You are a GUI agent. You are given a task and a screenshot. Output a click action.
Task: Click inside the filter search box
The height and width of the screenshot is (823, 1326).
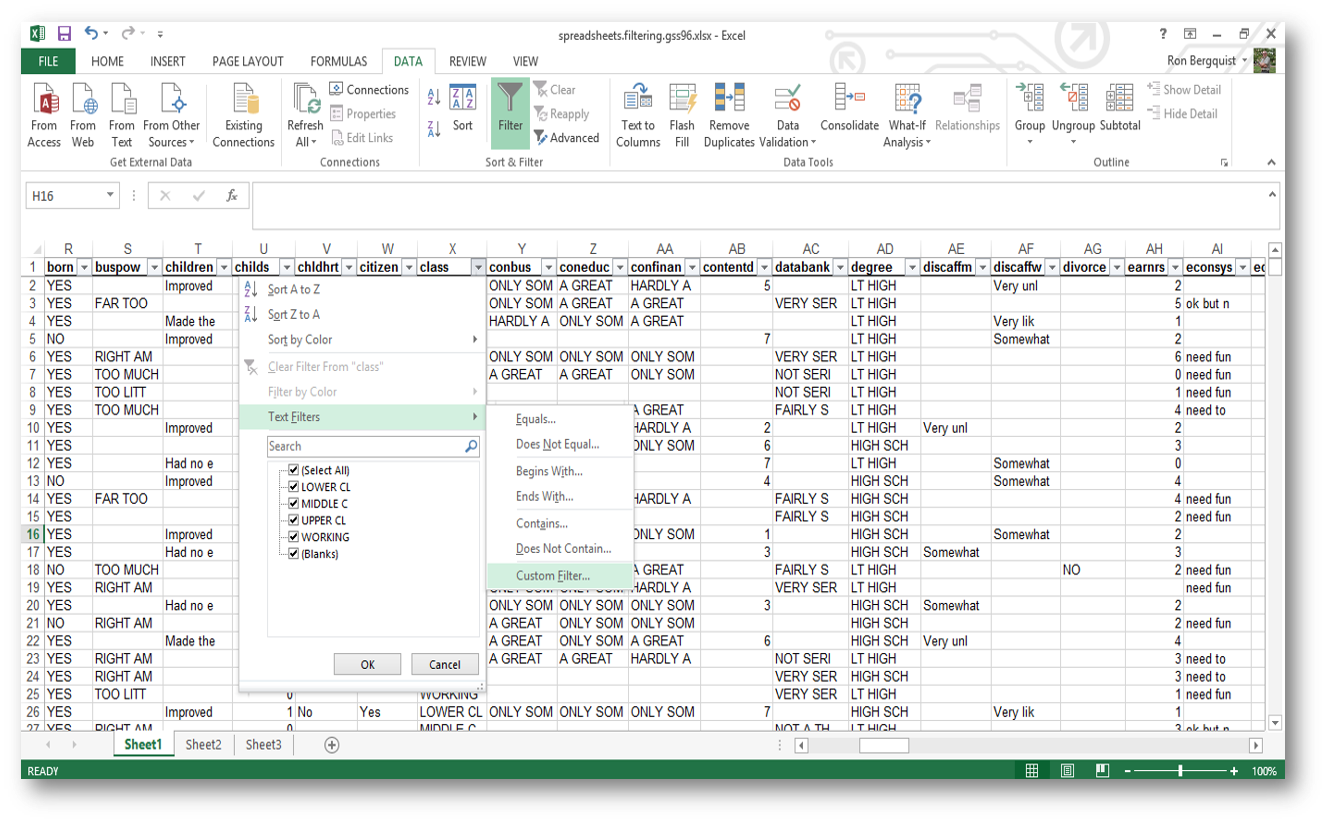point(365,446)
